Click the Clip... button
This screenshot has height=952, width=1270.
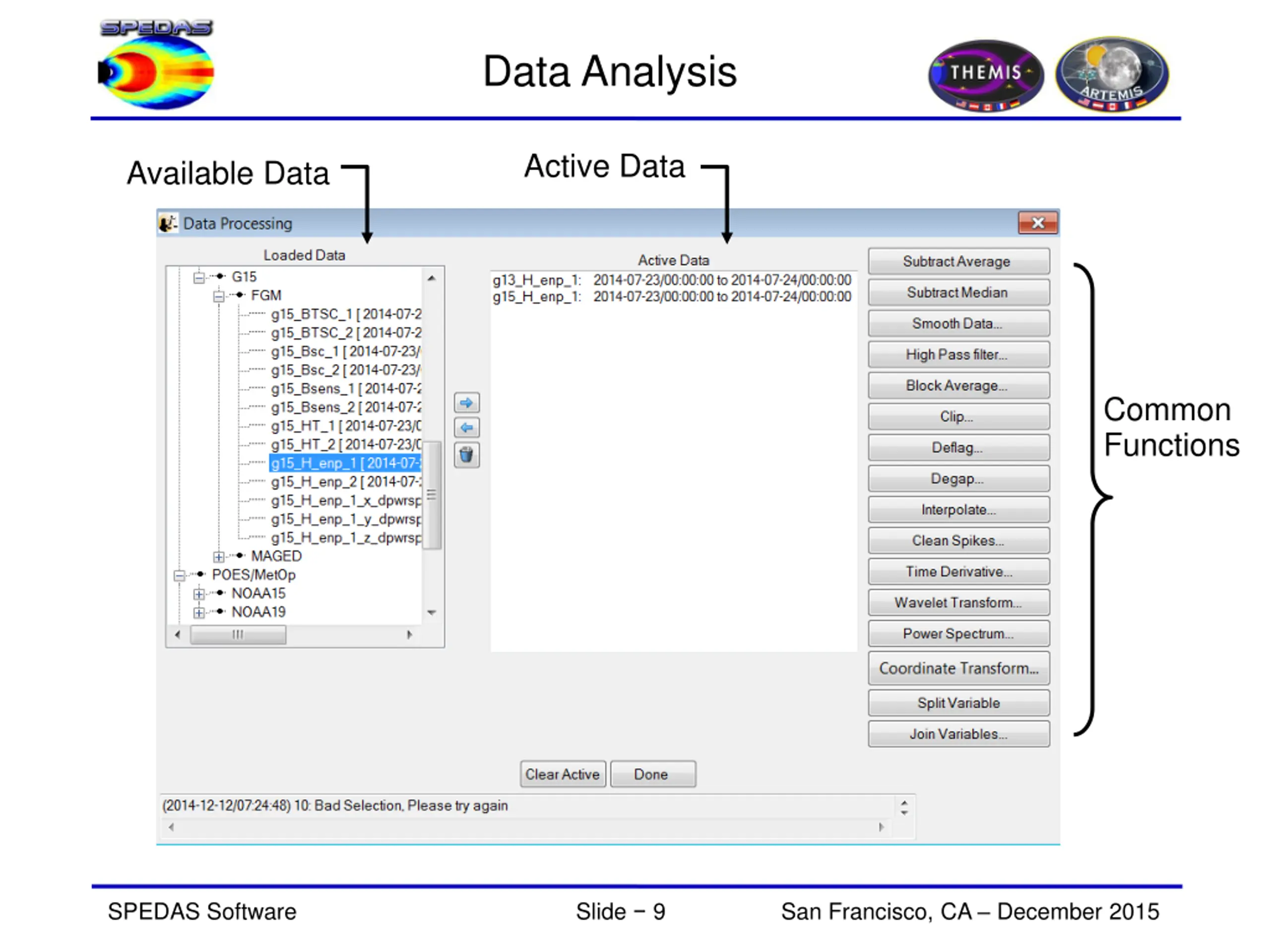pos(959,416)
